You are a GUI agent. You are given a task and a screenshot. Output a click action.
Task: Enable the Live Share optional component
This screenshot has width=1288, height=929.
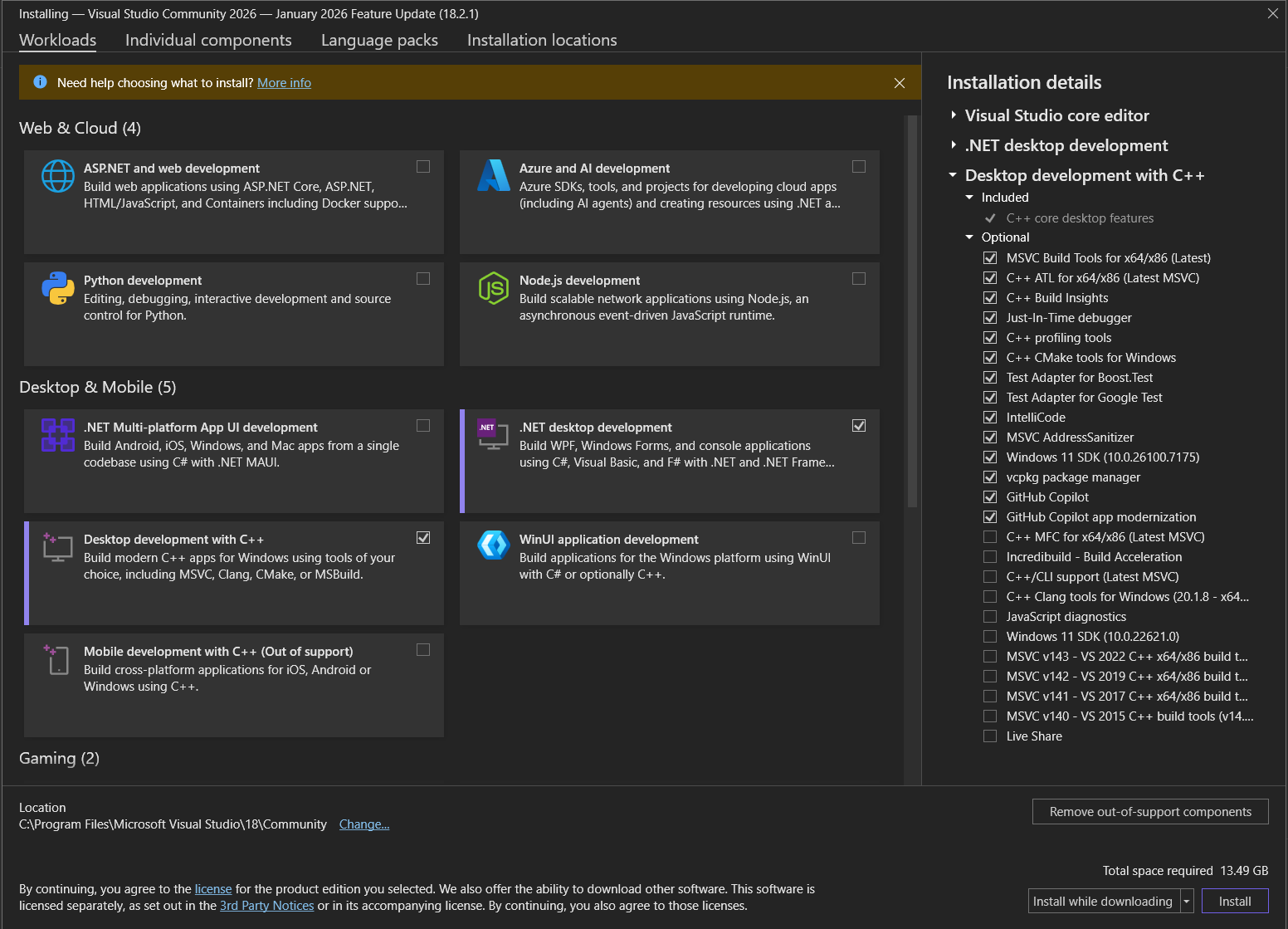pos(990,736)
